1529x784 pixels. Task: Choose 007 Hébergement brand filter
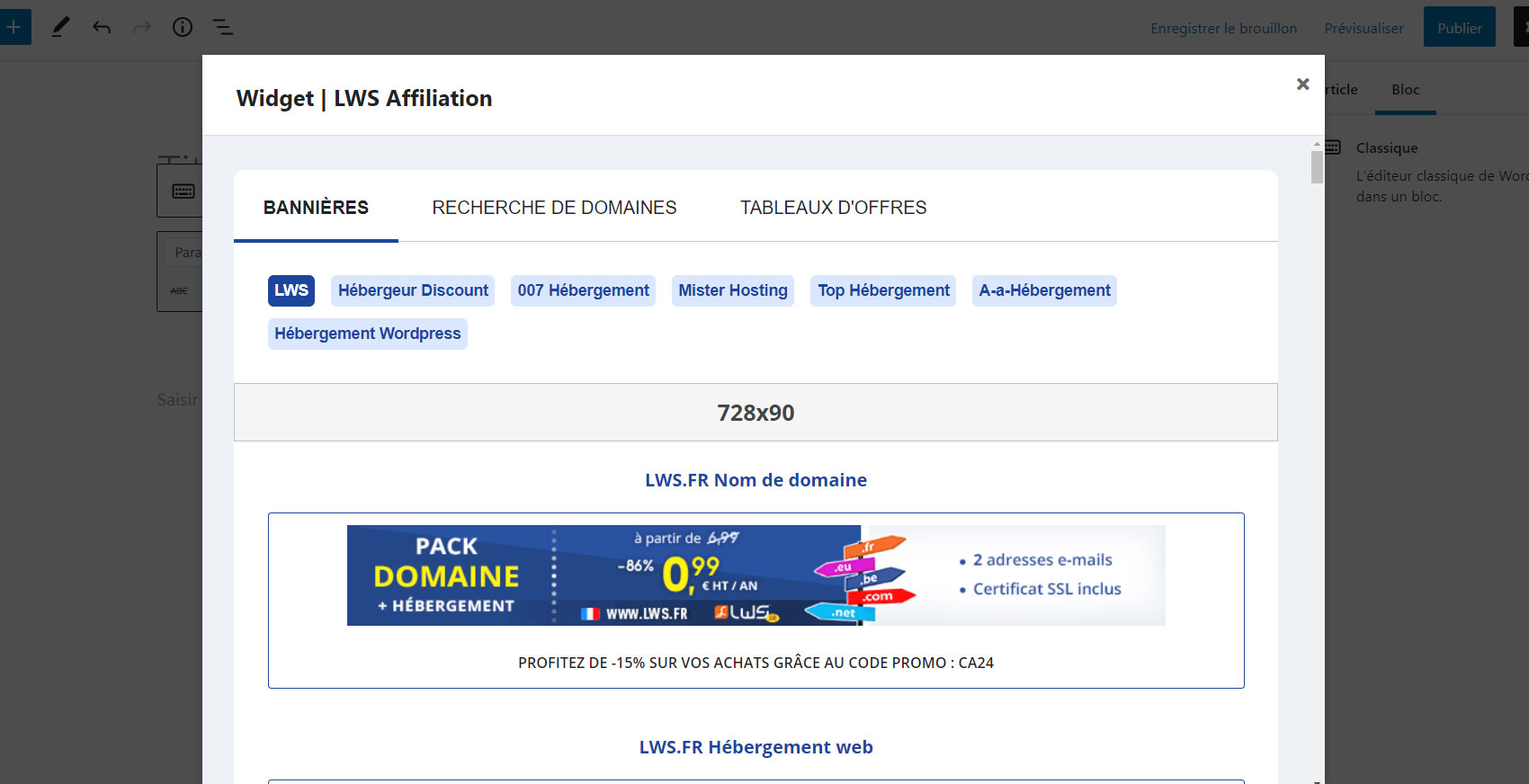point(583,290)
